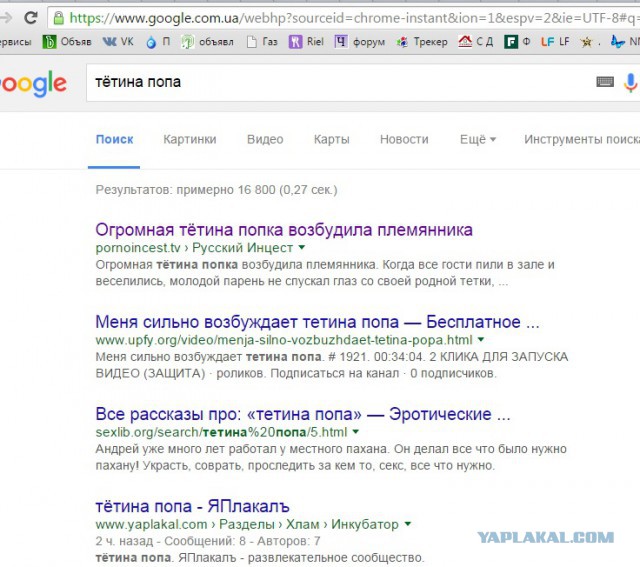Start voice search with microphone icon

coord(631,82)
